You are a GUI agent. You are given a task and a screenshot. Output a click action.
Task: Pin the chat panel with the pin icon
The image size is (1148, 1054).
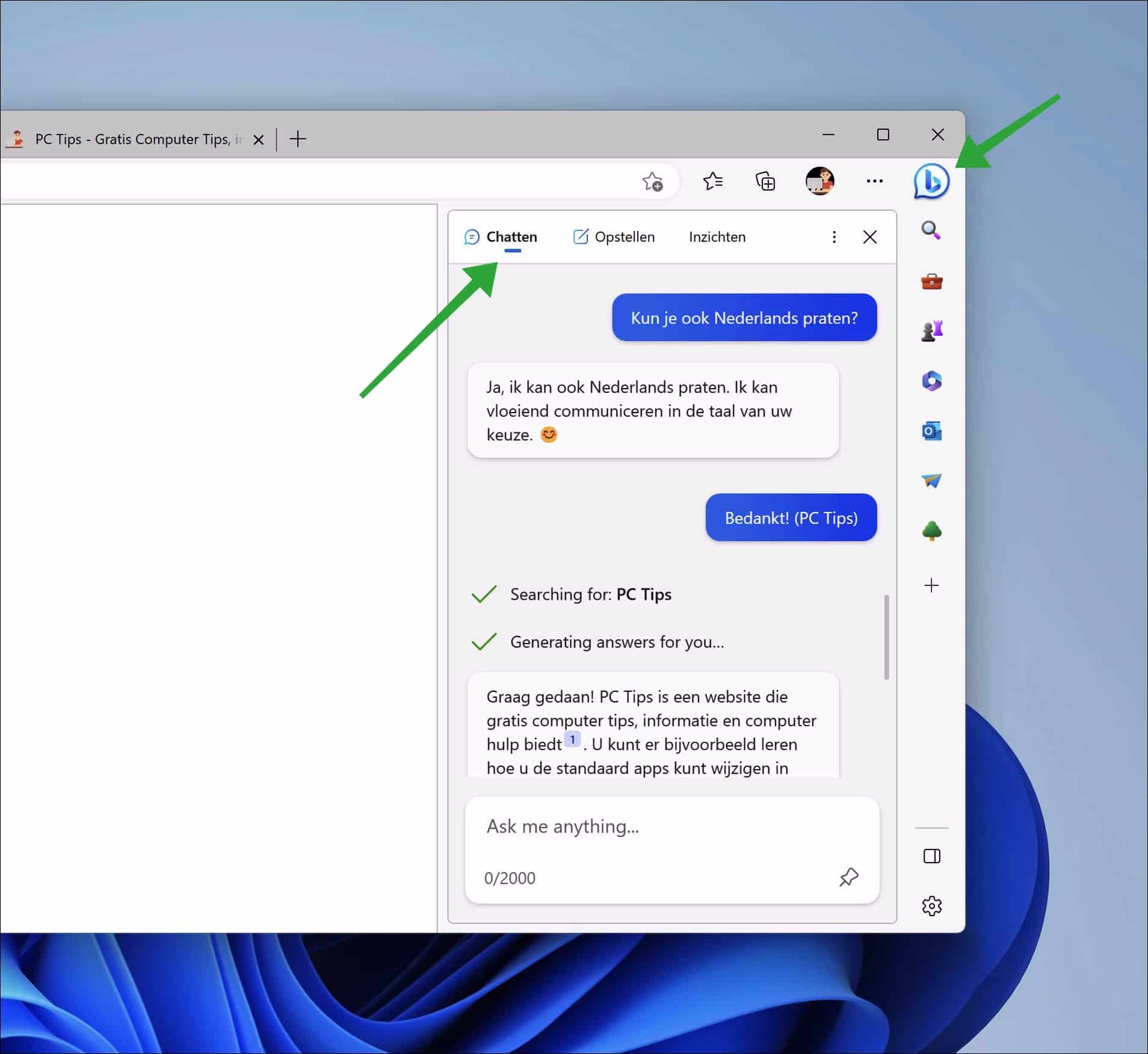point(848,877)
